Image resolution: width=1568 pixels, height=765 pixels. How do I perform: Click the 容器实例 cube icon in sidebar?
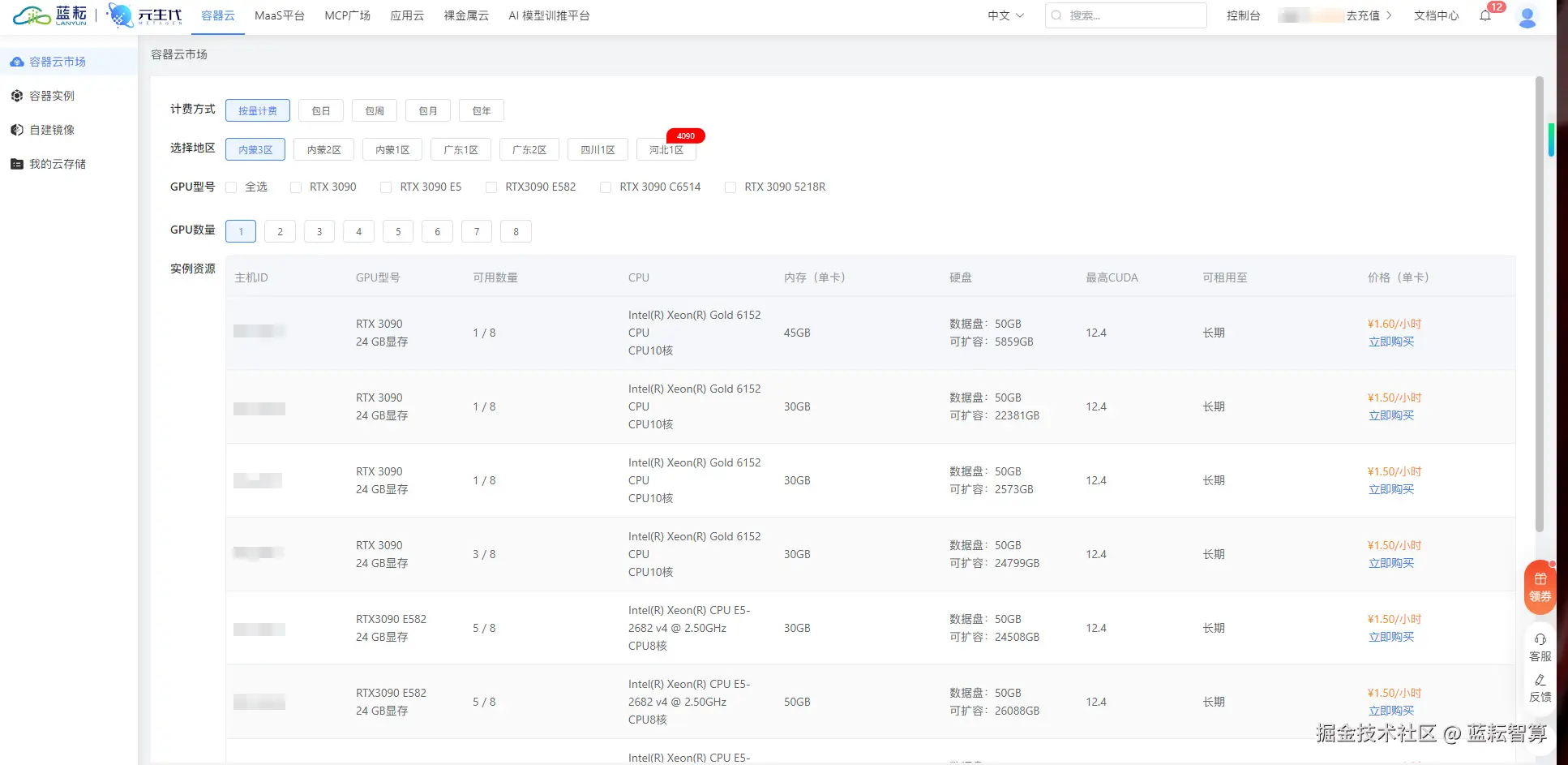click(16, 96)
